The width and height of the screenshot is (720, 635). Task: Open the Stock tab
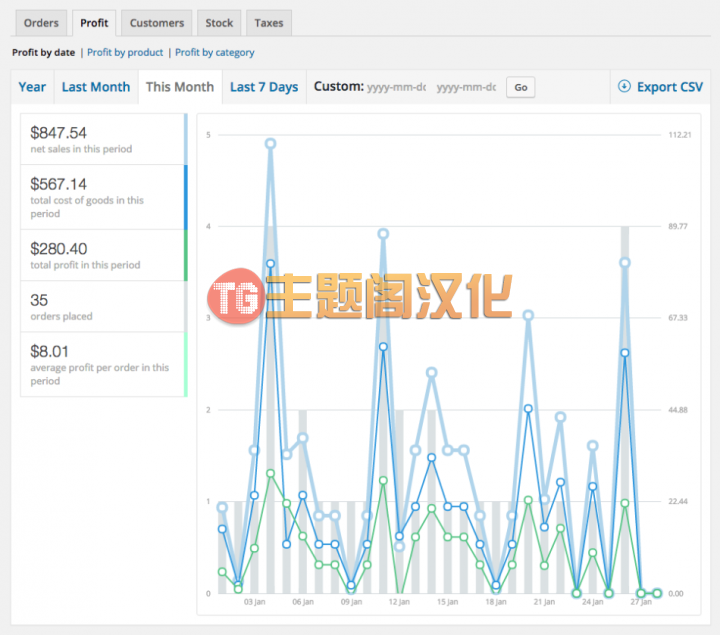tap(219, 23)
